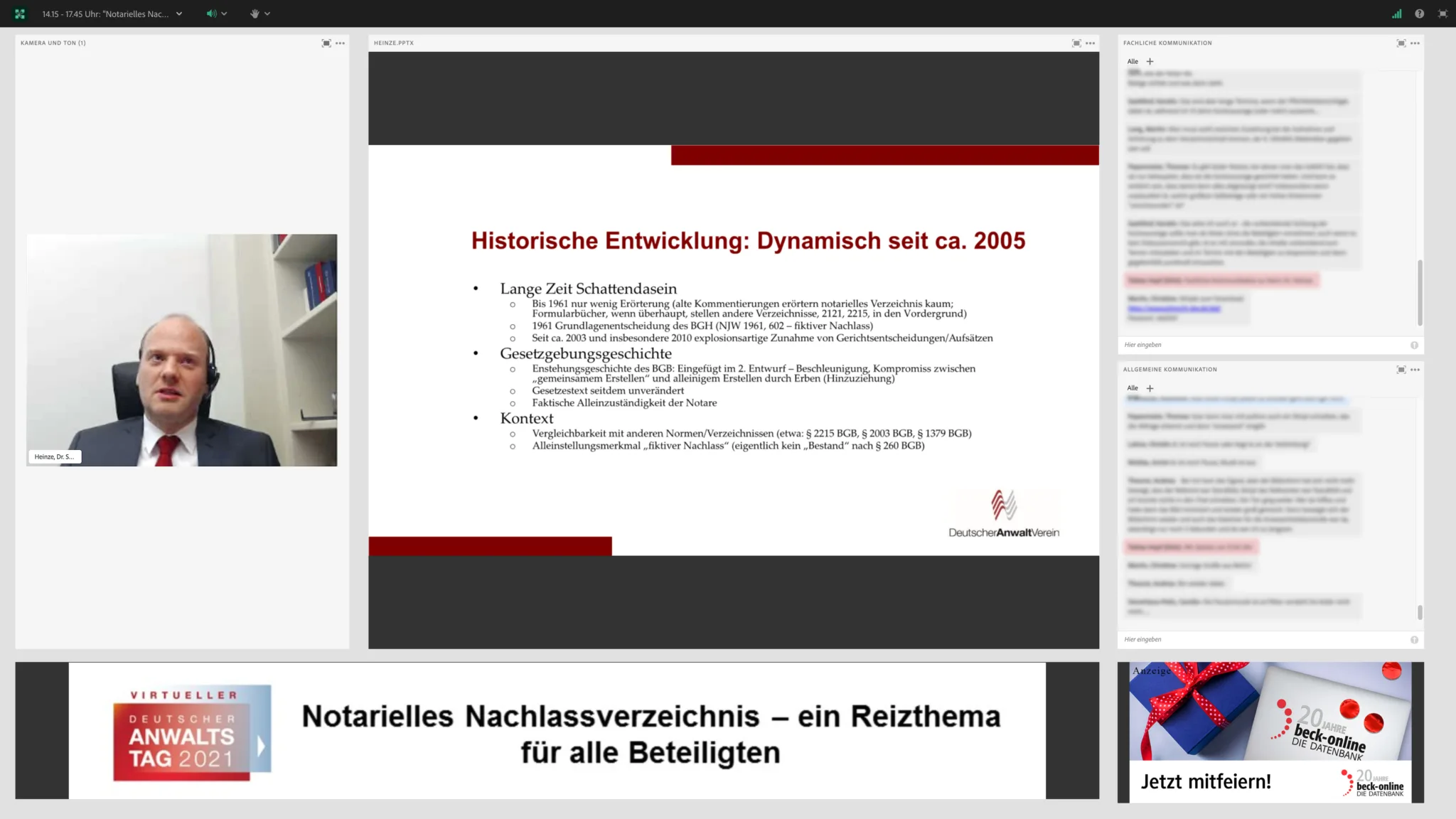The image size is (1456, 819).
Task: Mute the speaker audio icon
Action: (211, 14)
